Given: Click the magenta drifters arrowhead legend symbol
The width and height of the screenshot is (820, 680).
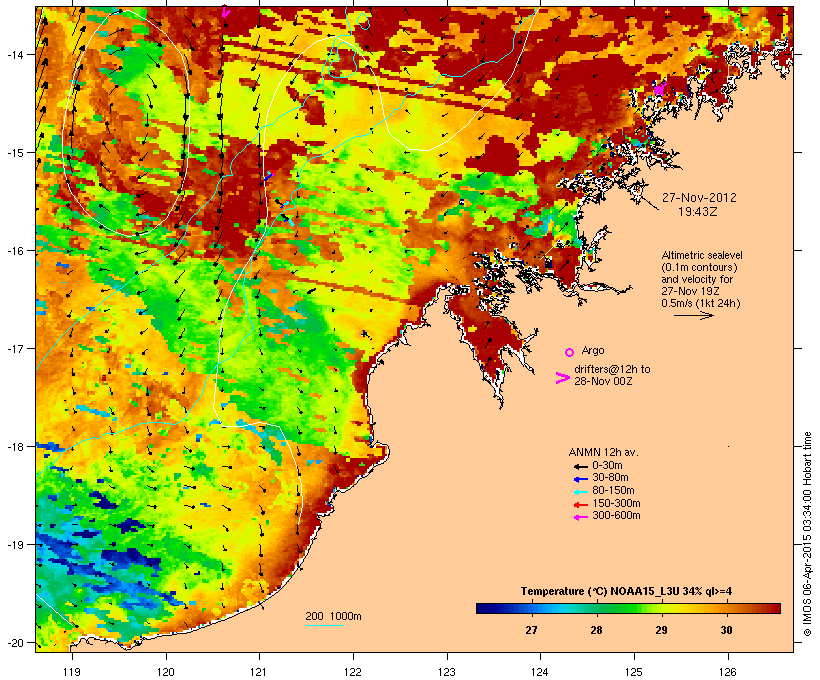Looking at the screenshot, I should tap(562, 378).
